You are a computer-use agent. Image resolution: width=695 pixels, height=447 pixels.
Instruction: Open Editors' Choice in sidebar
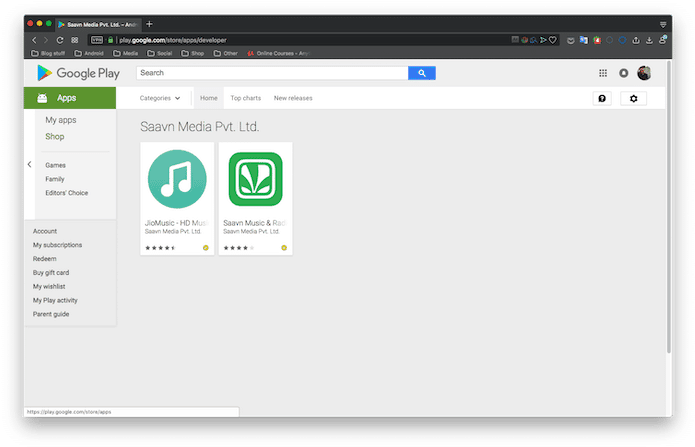(x=66, y=193)
